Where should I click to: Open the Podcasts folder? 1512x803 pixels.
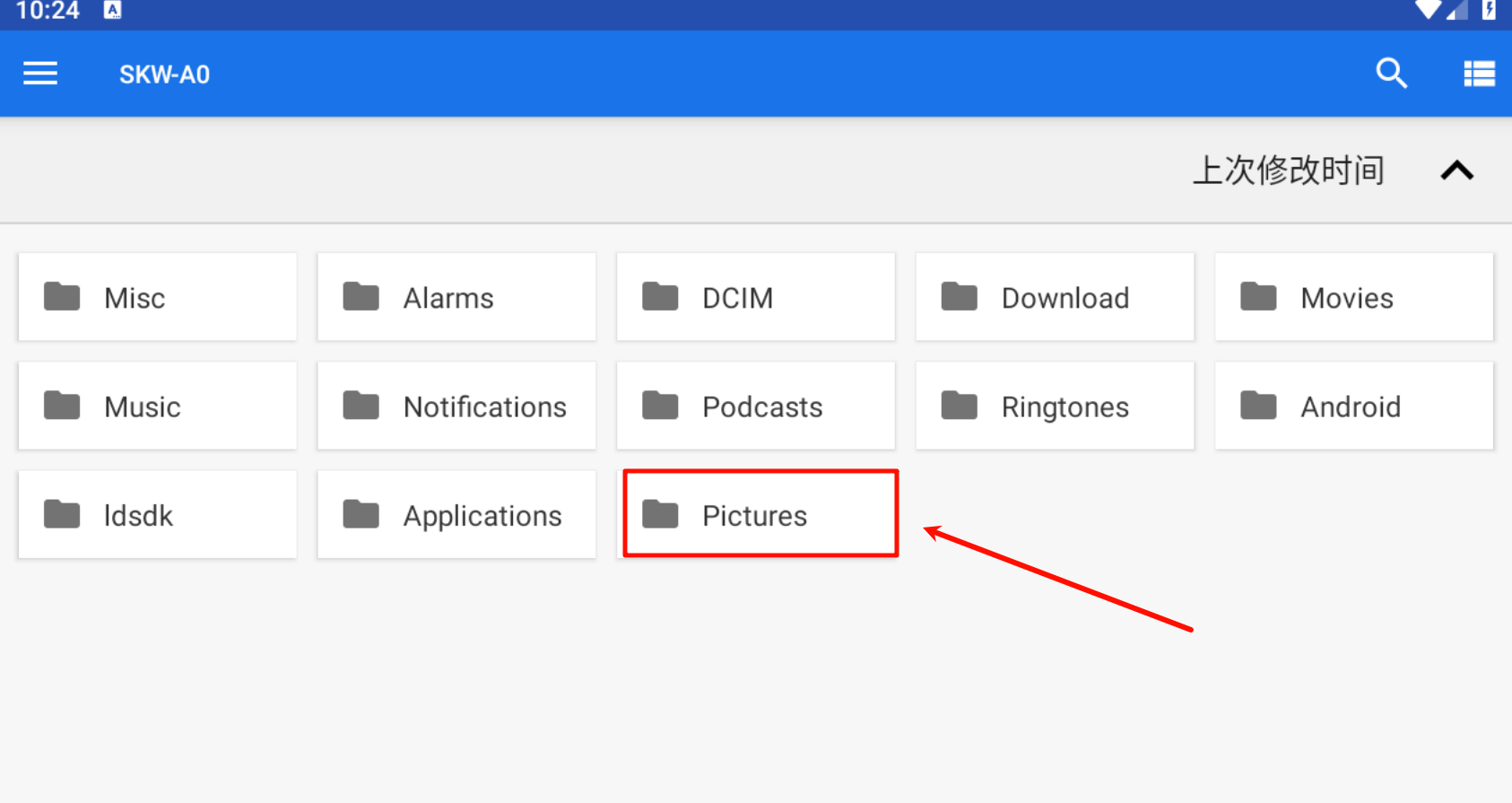[x=755, y=406]
